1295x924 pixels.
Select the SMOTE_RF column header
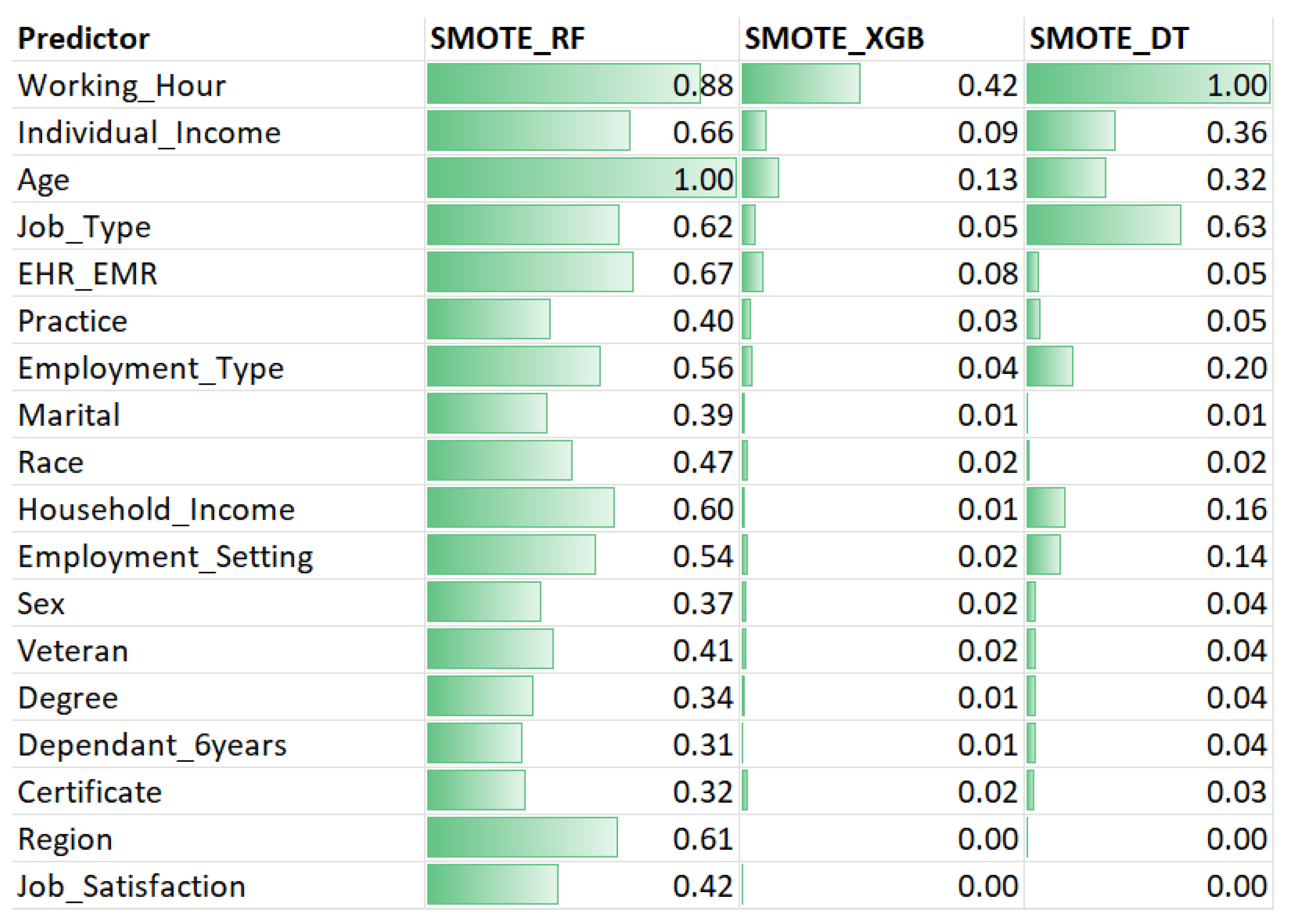(507, 39)
